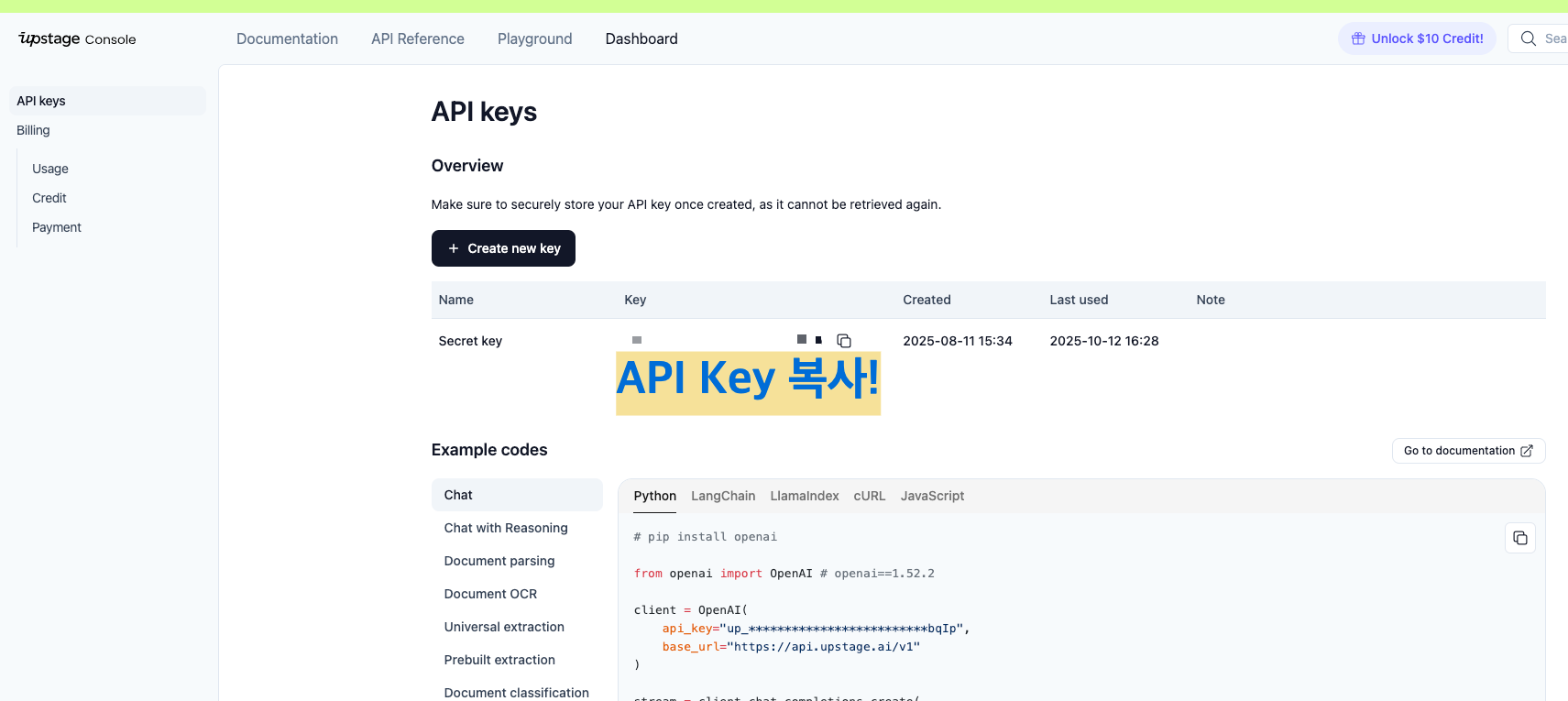
Task: Click the Example codes heading
Action: (x=489, y=450)
